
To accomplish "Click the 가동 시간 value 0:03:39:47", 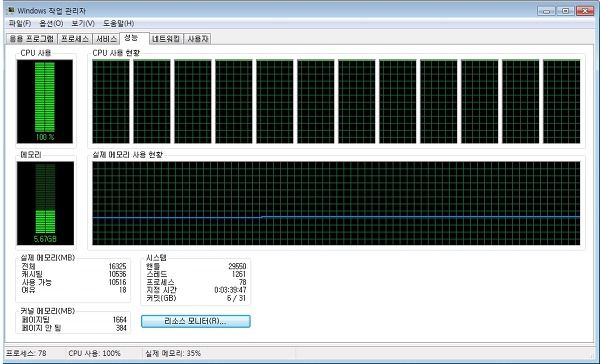I will click(x=230, y=290).
